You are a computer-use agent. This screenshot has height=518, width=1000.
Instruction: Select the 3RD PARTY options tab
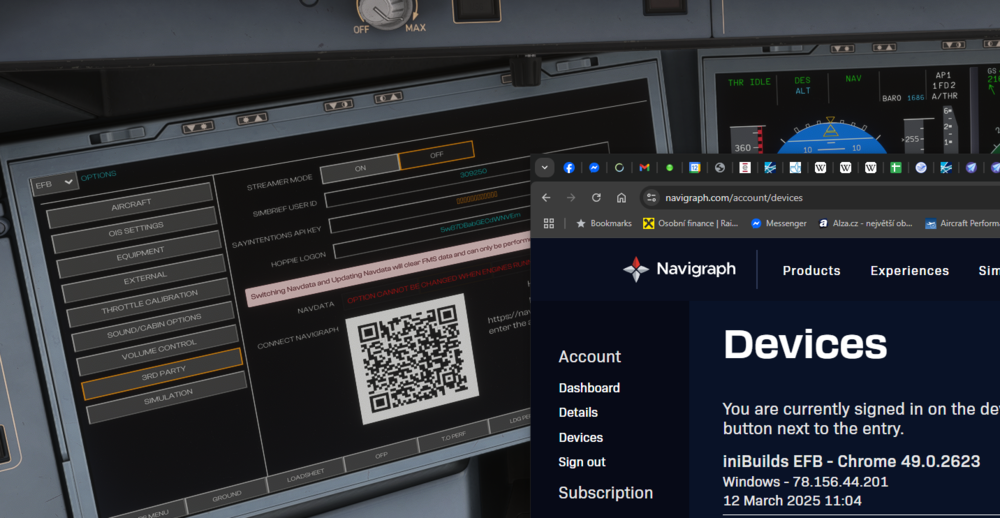pyautogui.click(x=162, y=371)
